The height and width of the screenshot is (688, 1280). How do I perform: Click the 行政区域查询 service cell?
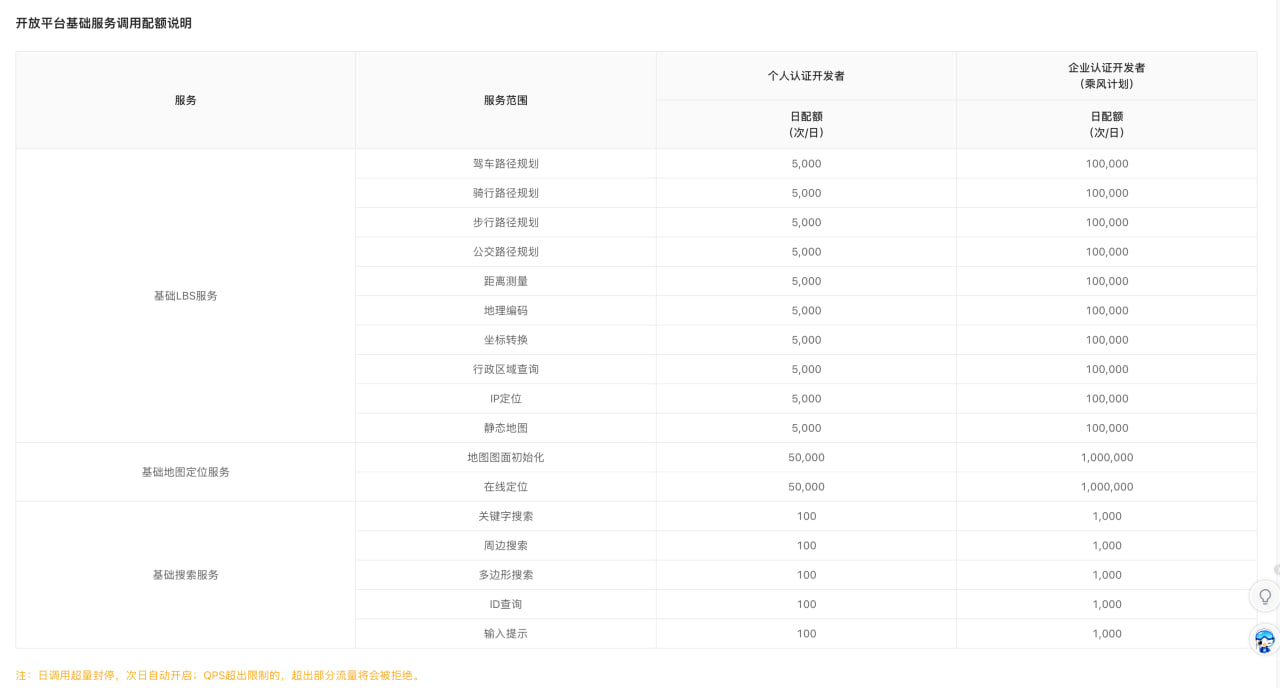(505, 369)
